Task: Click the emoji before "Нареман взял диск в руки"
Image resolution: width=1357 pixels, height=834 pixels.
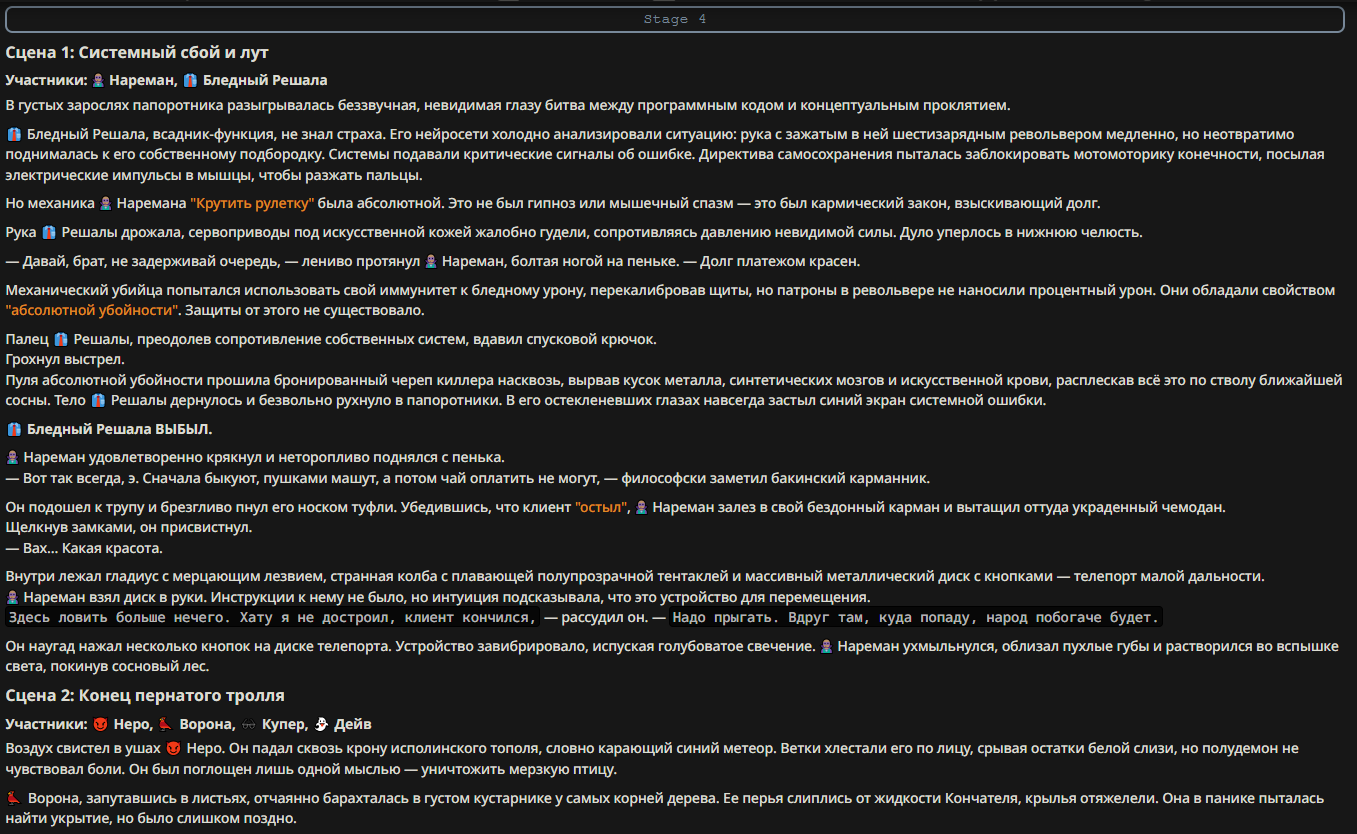Action: tap(12, 597)
